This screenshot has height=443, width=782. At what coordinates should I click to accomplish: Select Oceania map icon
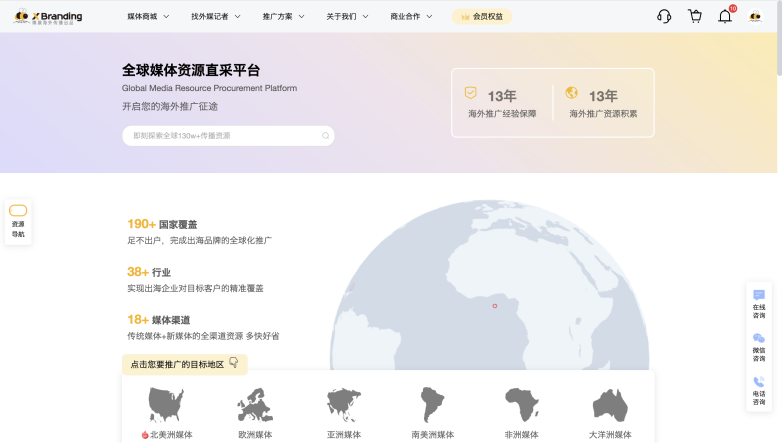point(610,406)
